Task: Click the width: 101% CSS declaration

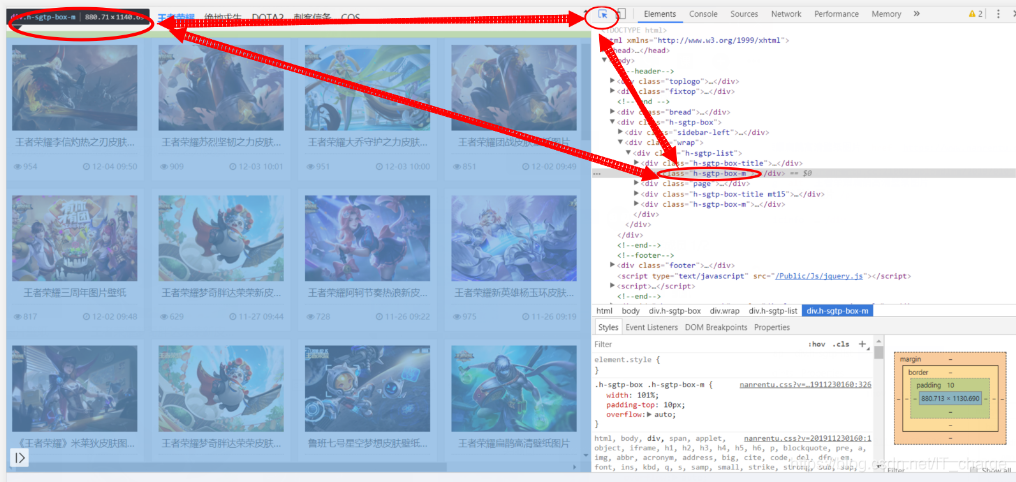Action: [632, 395]
